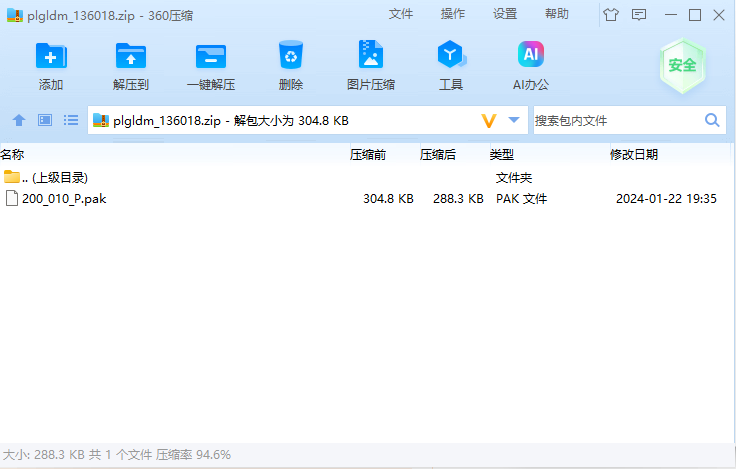
Task: Minimize the 360压缩 window
Action: point(671,15)
